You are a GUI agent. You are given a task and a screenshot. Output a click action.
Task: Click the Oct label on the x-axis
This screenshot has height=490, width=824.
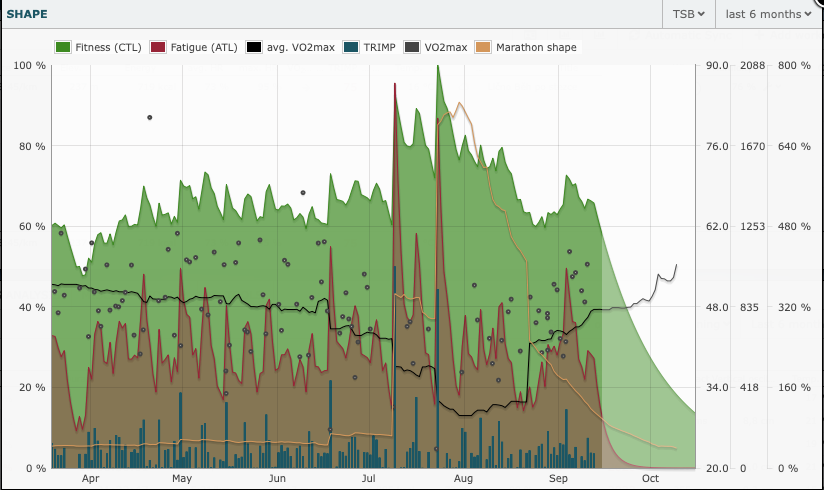[x=650, y=478]
